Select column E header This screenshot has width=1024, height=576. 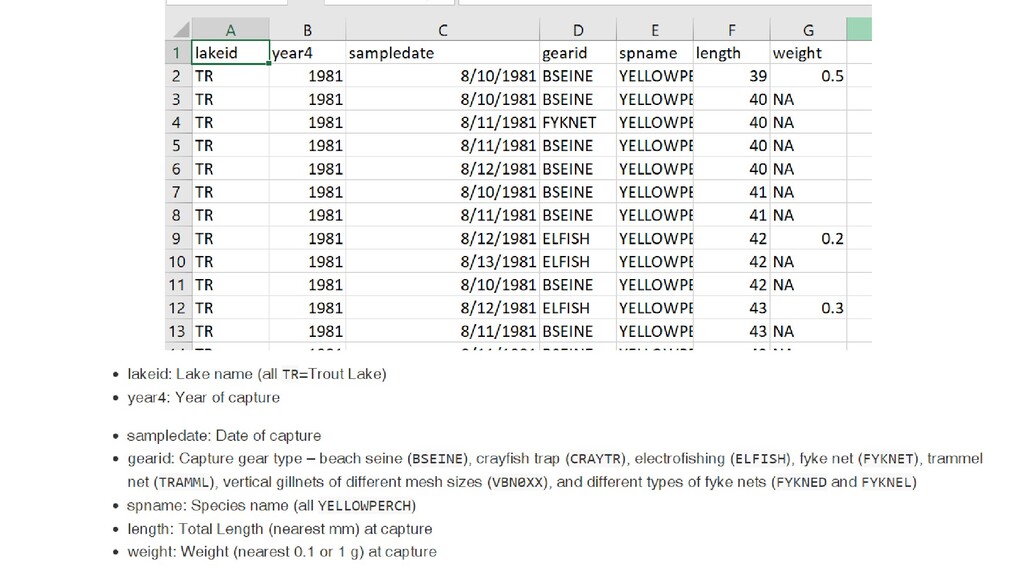(654, 30)
